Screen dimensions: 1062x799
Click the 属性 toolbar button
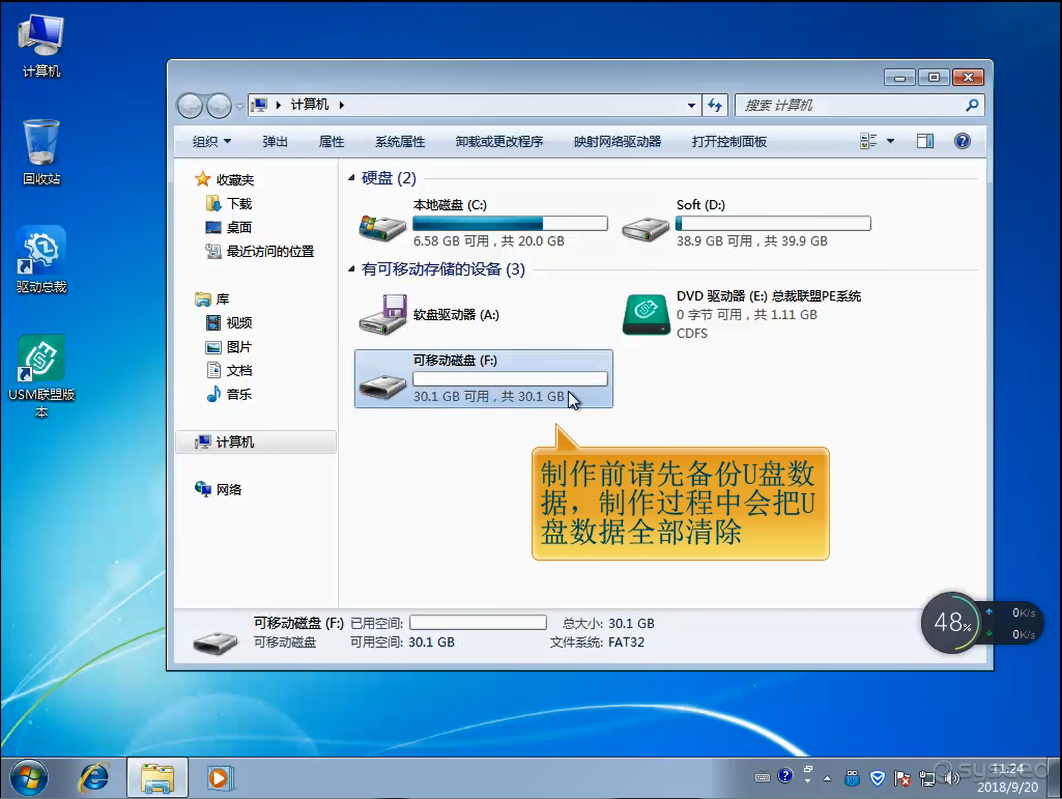[331, 142]
